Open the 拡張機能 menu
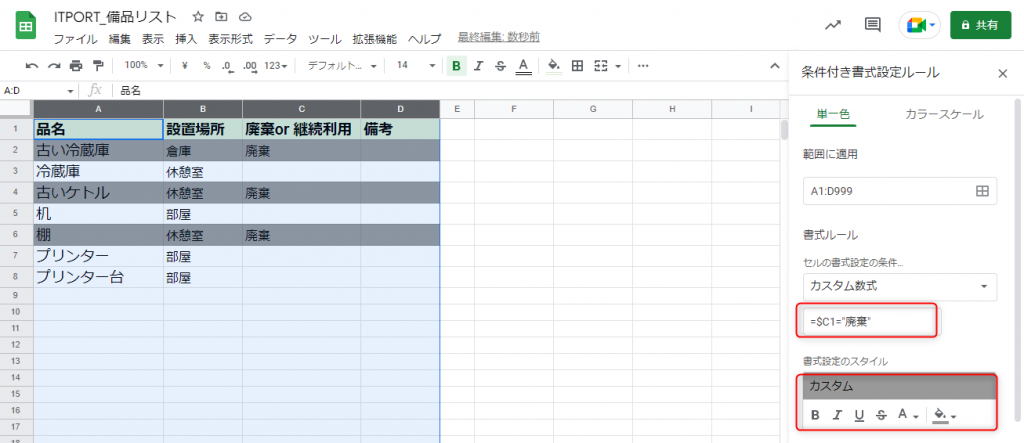Image resolution: width=1024 pixels, height=443 pixels. point(374,39)
